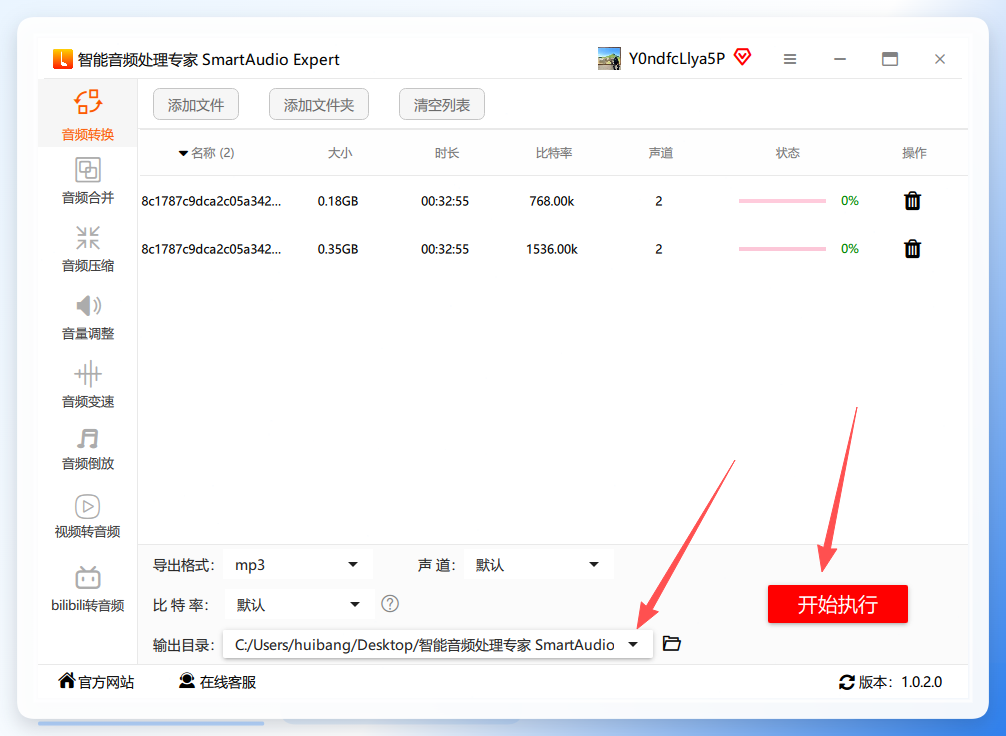Start processing with 开始执行 button
1006x736 pixels.
(838, 604)
